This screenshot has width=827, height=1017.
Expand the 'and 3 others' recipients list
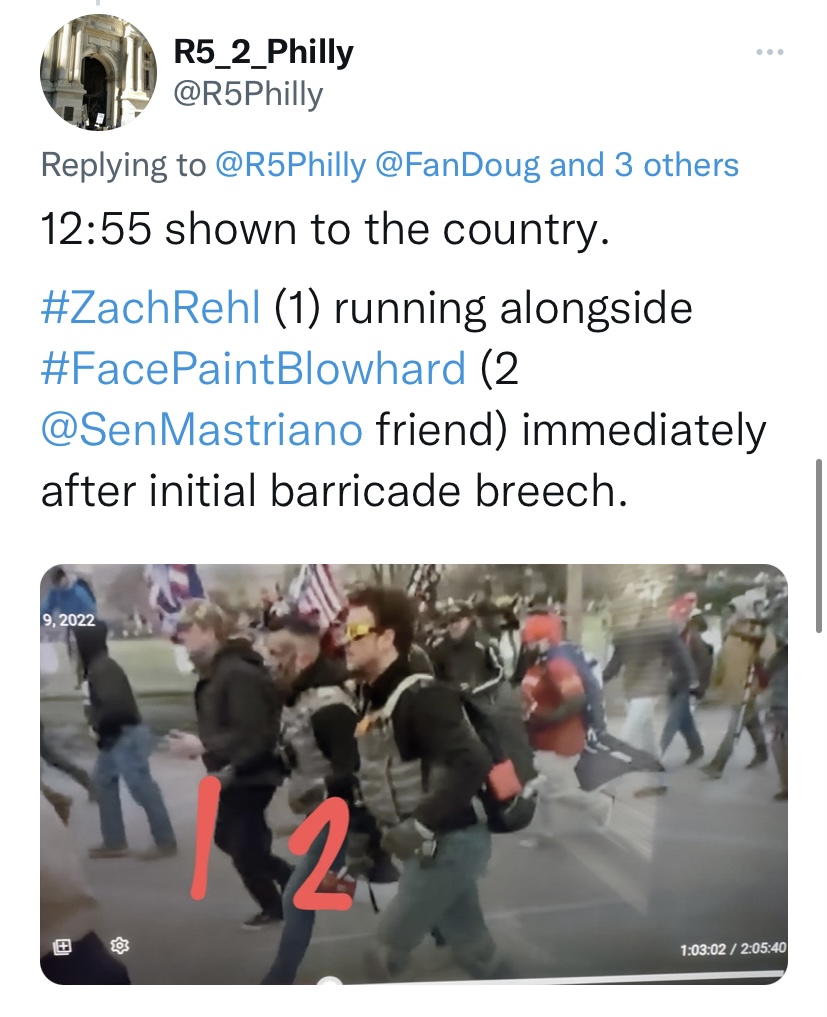click(644, 165)
